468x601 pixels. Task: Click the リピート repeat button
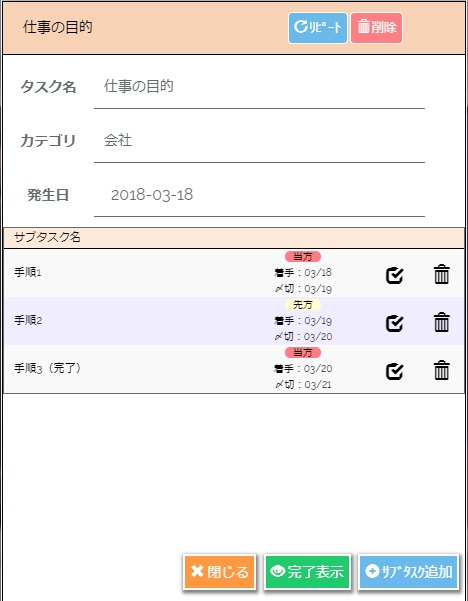pos(318,28)
